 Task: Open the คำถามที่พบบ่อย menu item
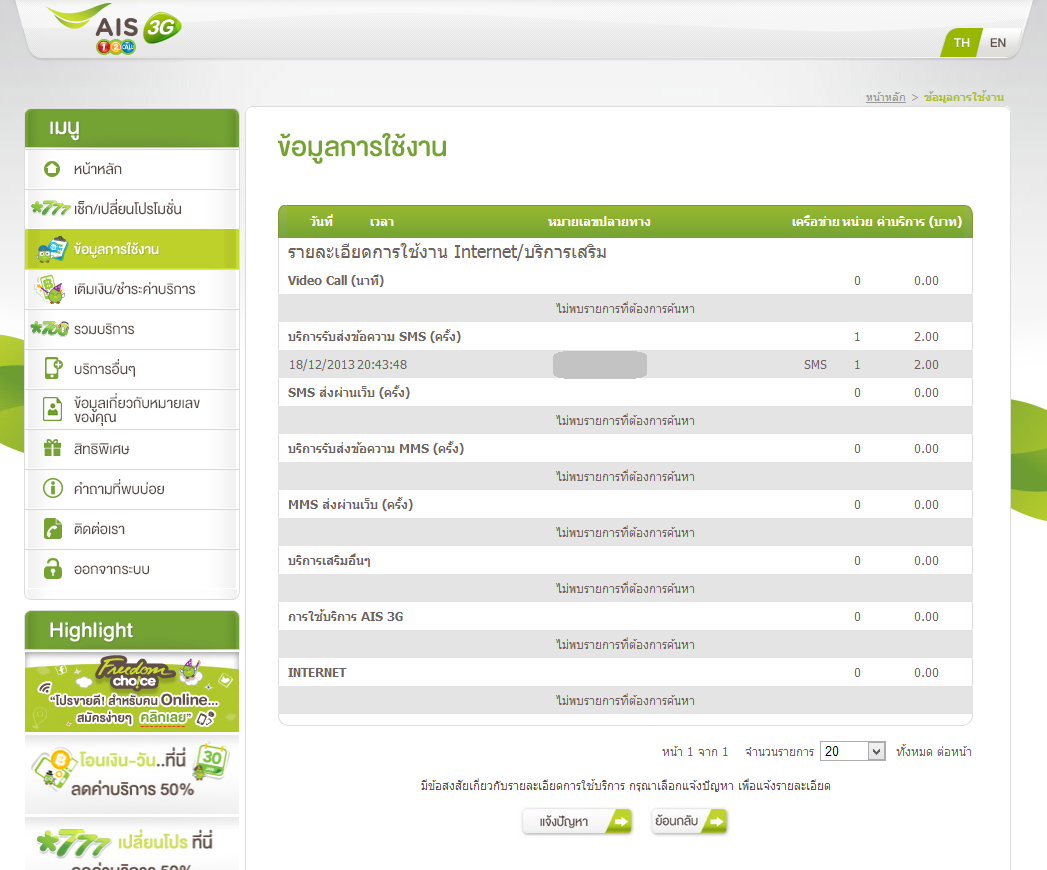coord(132,489)
